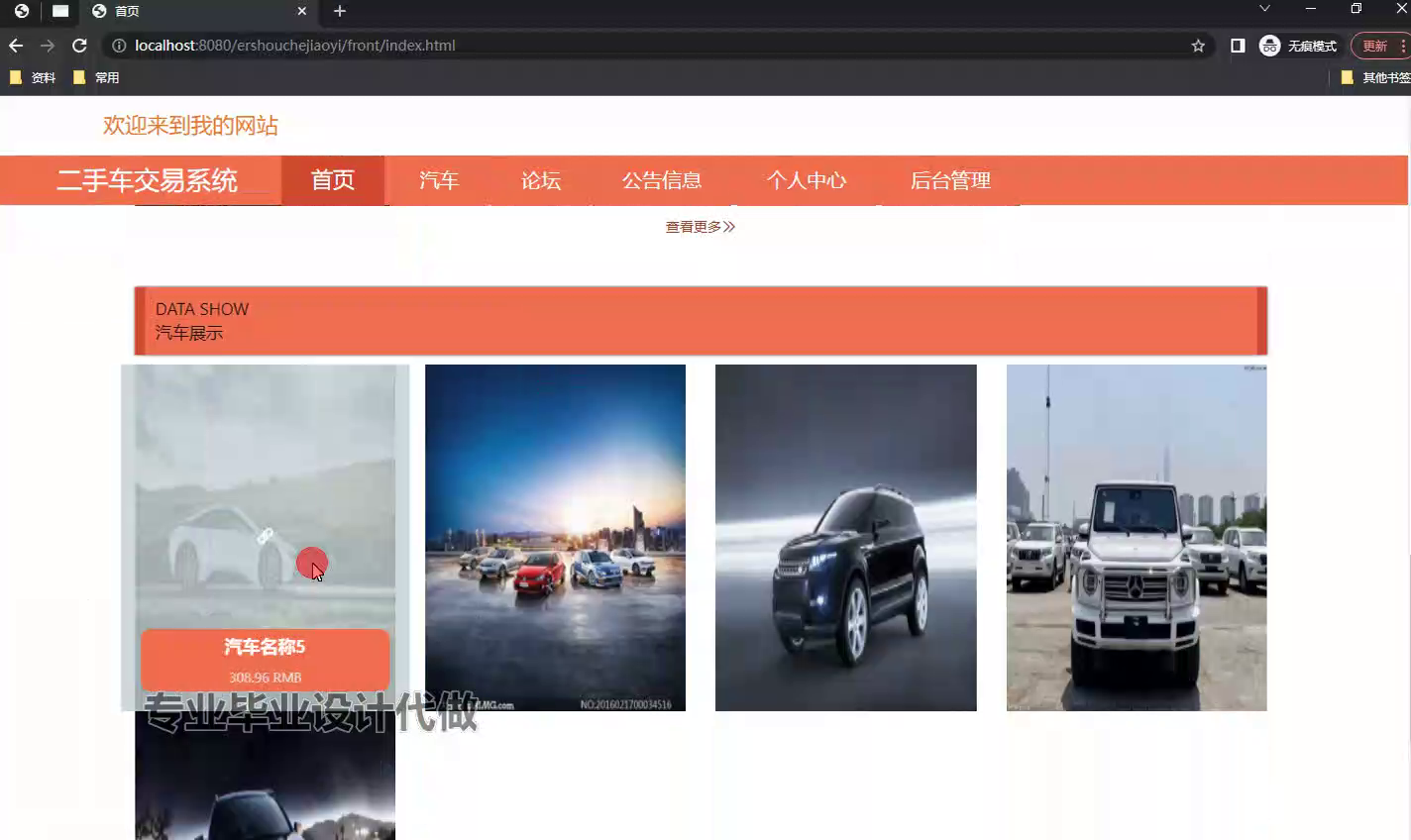Screen dimensions: 1411x840
Task: Select the 首页 browser tab
Action: click(198, 11)
